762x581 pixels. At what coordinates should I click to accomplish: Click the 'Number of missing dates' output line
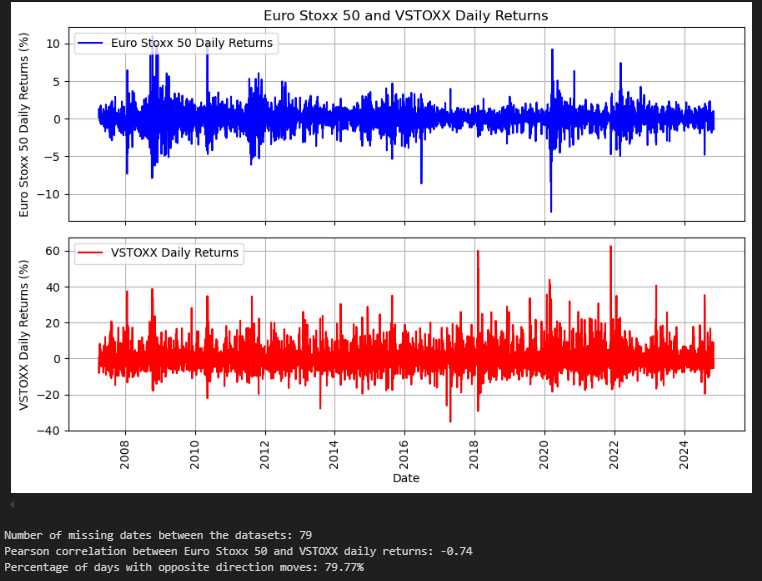158,535
